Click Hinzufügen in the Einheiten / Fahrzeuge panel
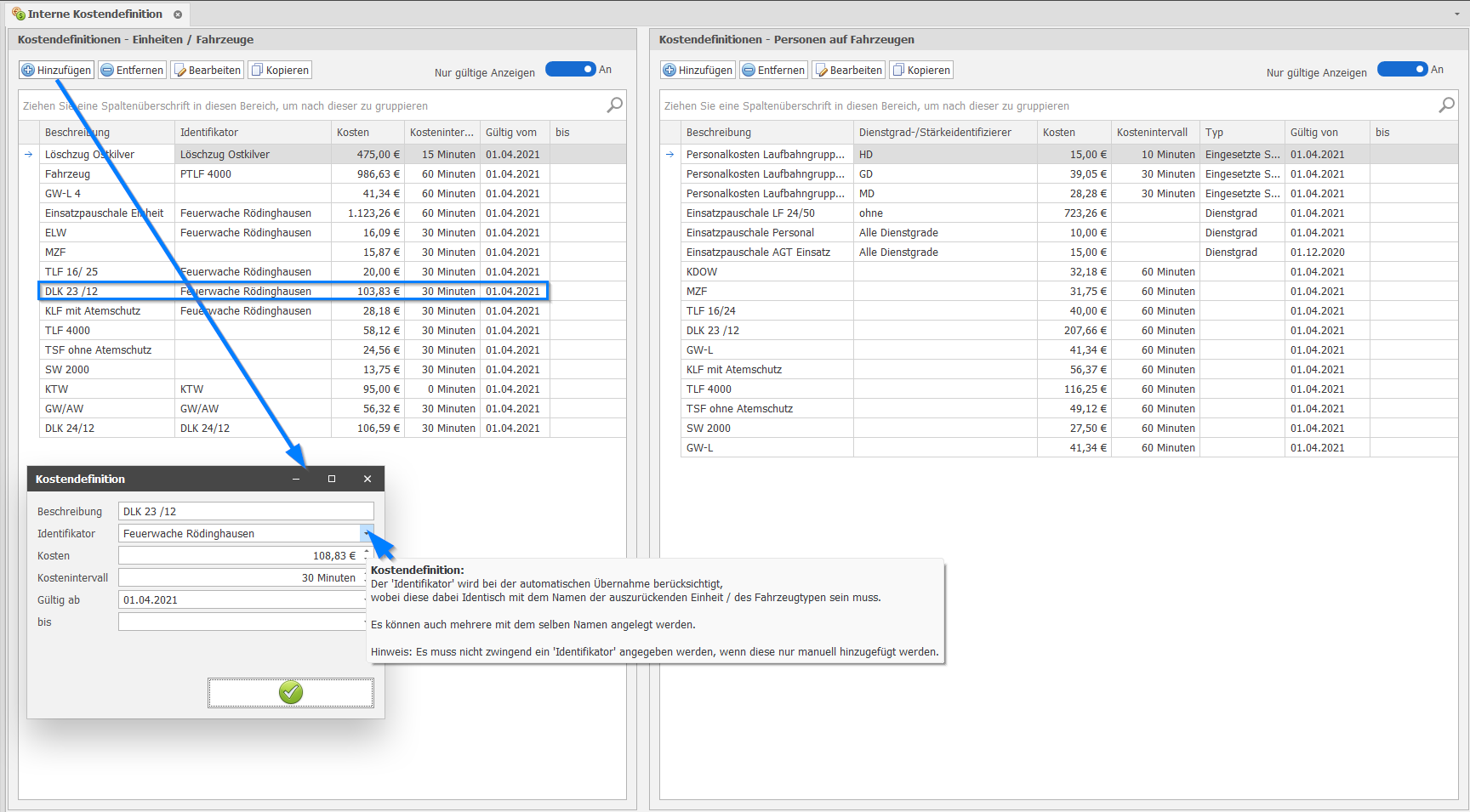This screenshot has width=1470, height=812. click(56, 71)
